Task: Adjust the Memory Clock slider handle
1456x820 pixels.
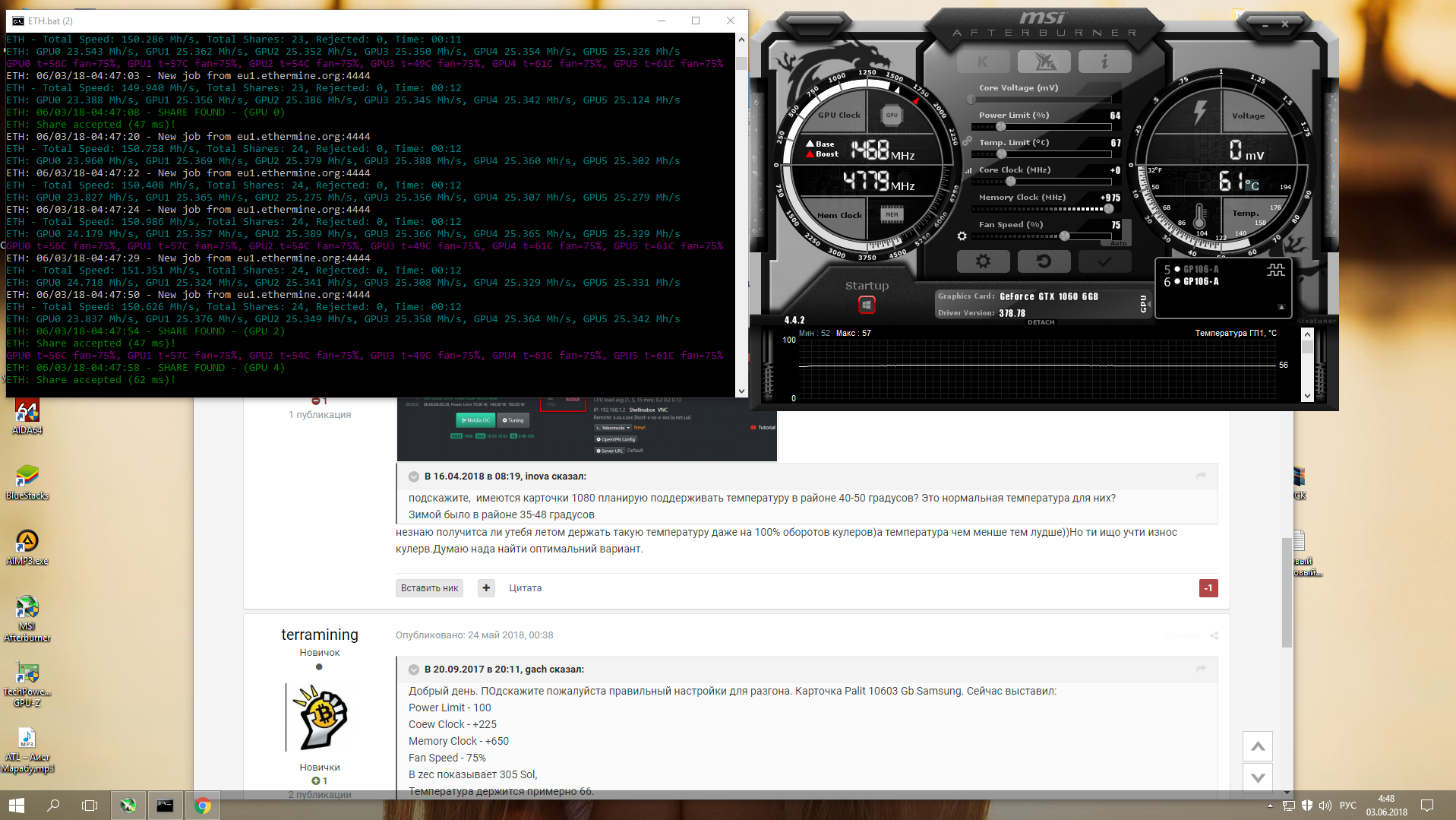Action: pyautogui.click(x=1109, y=209)
